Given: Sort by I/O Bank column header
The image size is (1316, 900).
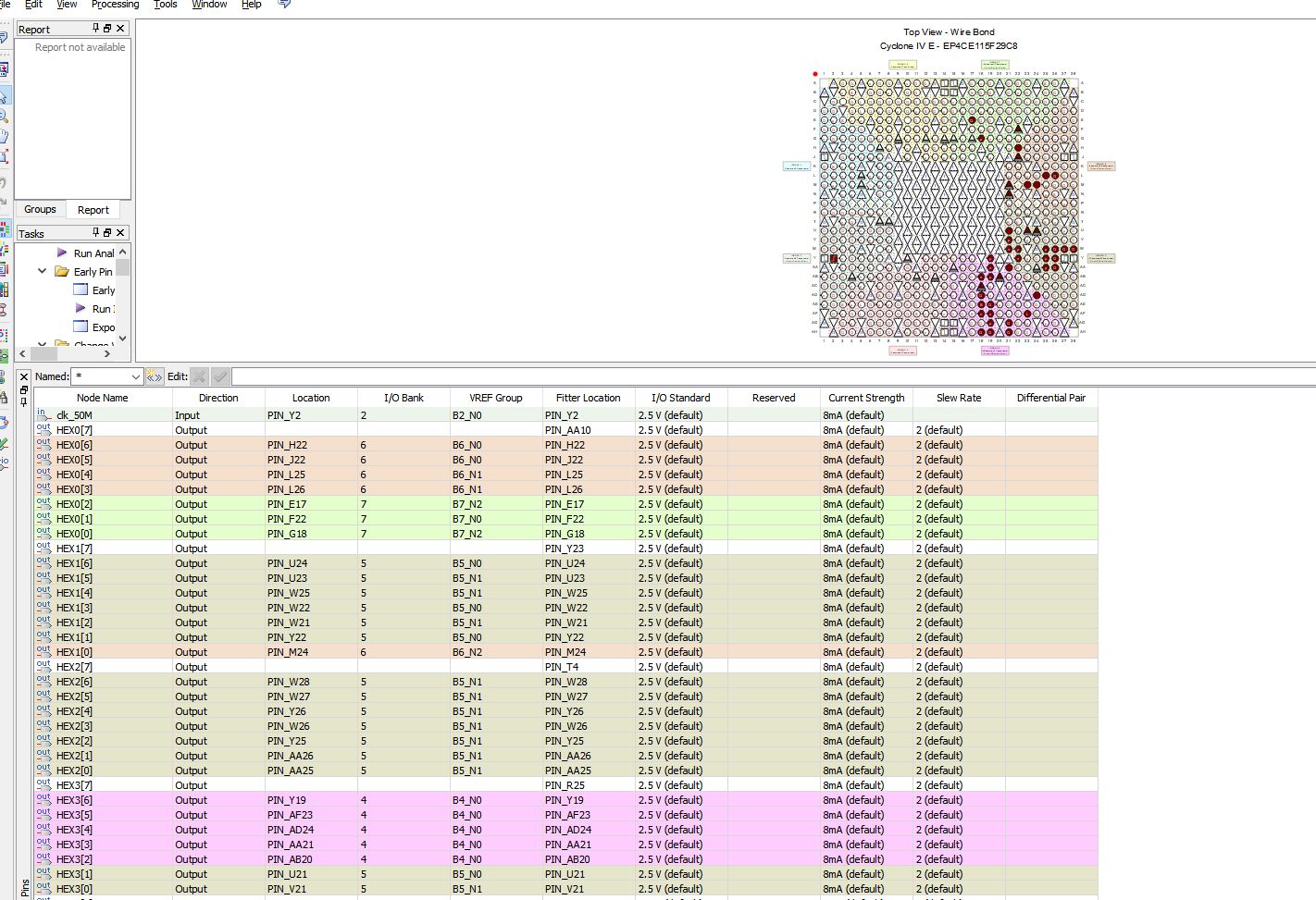Looking at the screenshot, I should 403,398.
